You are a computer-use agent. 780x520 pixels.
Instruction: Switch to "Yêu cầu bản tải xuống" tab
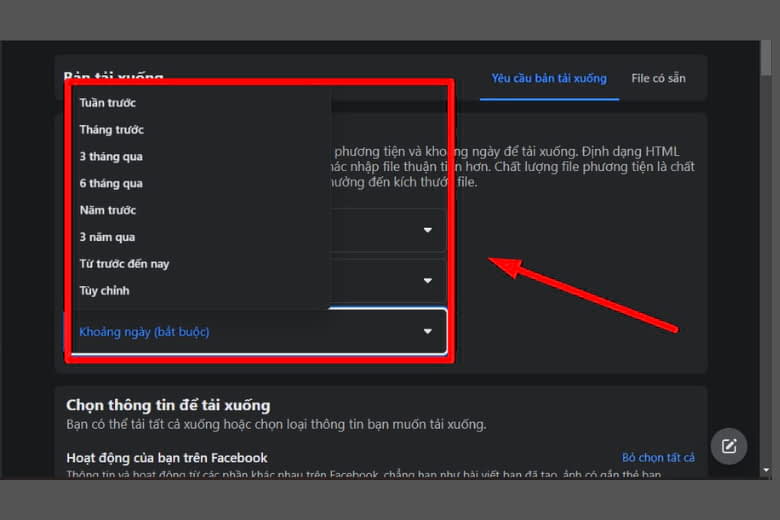pyautogui.click(x=549, y=79)
